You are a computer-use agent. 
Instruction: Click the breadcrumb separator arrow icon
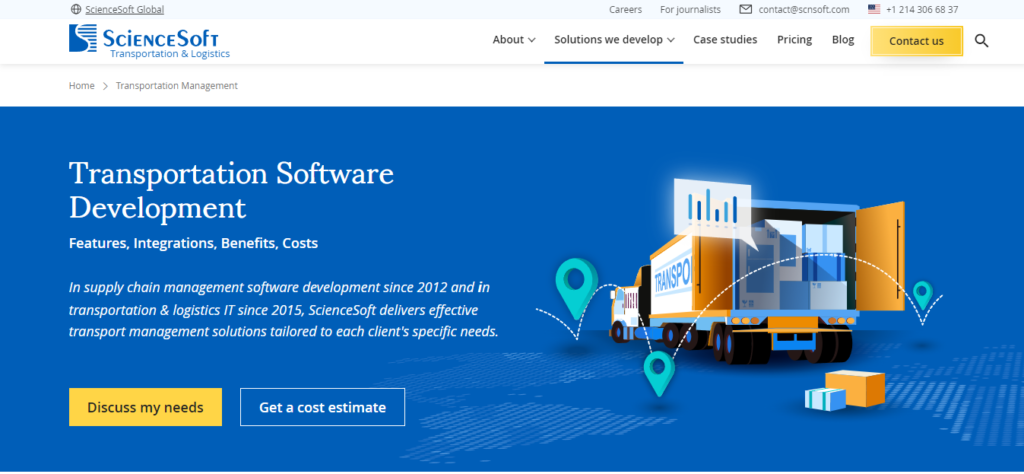105,86
